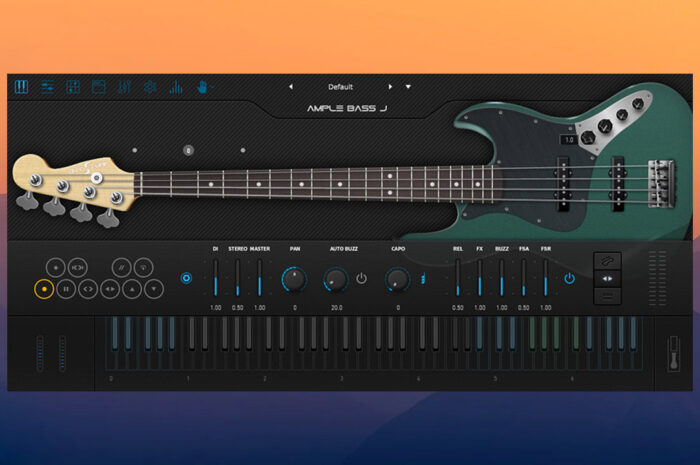Screen dimensions: 700x465
Task: Select the palm mute articulation button
Action: (143, 267)
